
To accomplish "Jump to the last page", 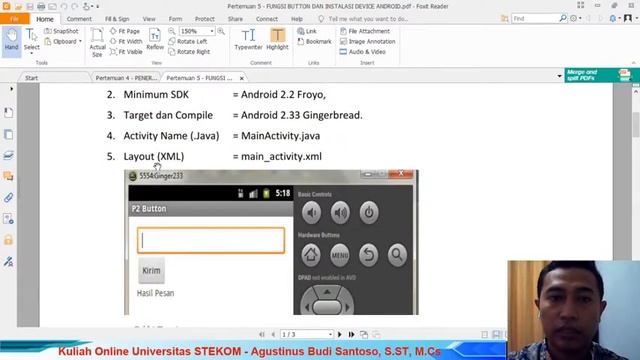I will (351, 334).
